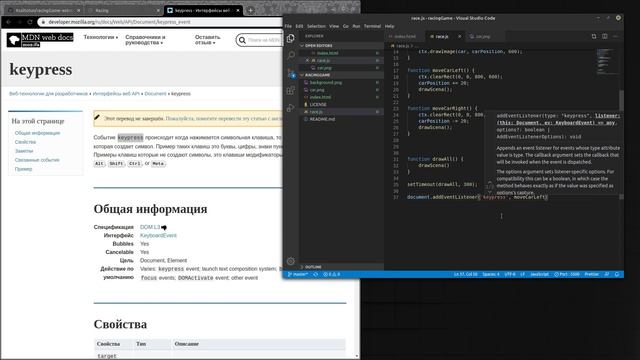
Task: Open the Edit menu in VS Code
Action: [299, 26]
